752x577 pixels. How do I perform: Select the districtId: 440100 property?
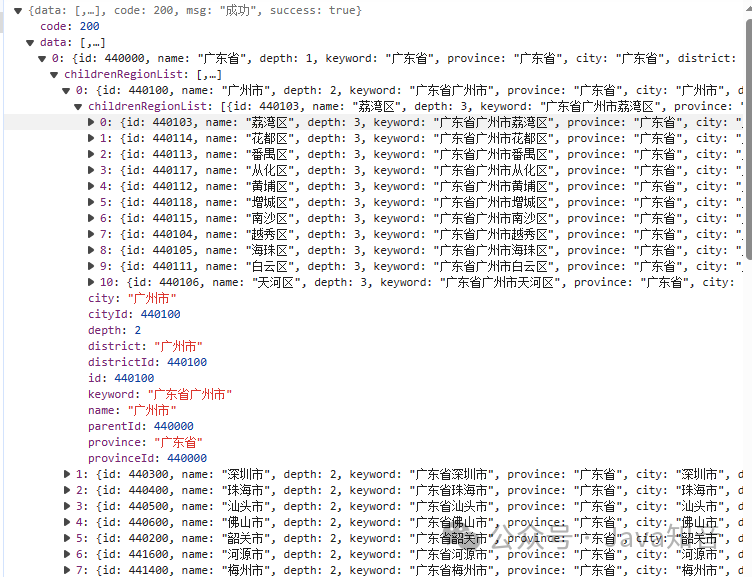click(x=147, y=362)
